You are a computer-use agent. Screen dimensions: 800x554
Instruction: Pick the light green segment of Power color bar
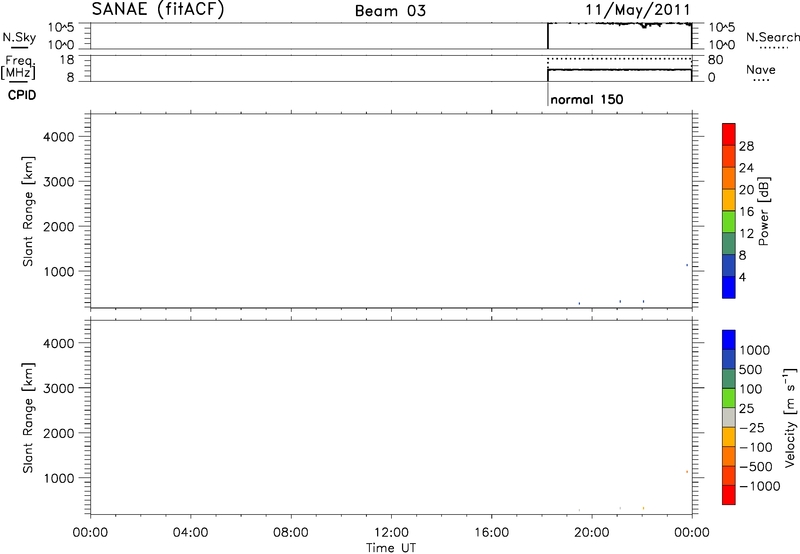point(729,221)
